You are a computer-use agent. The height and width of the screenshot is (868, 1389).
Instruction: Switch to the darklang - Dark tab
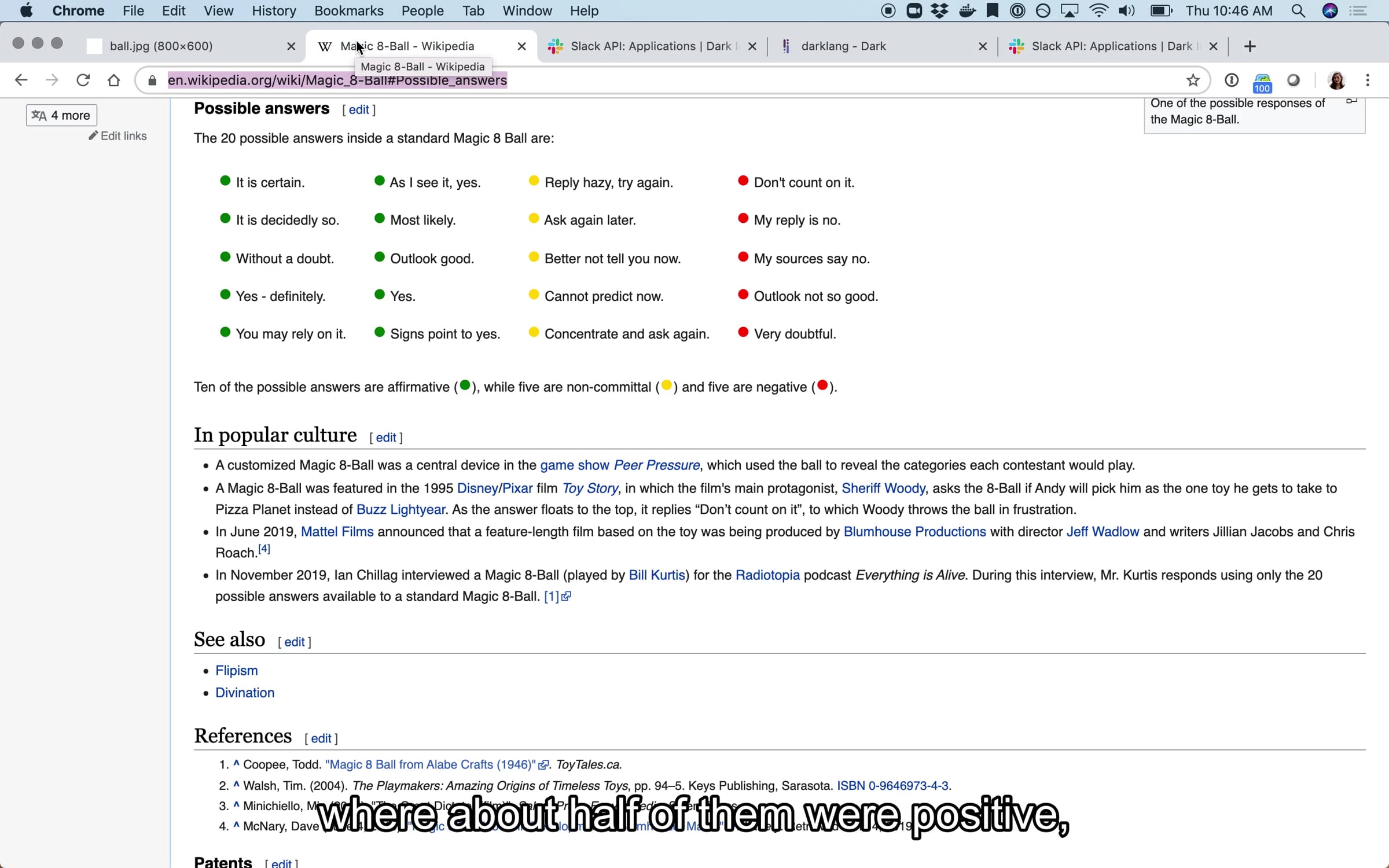[x=843, y=46]
